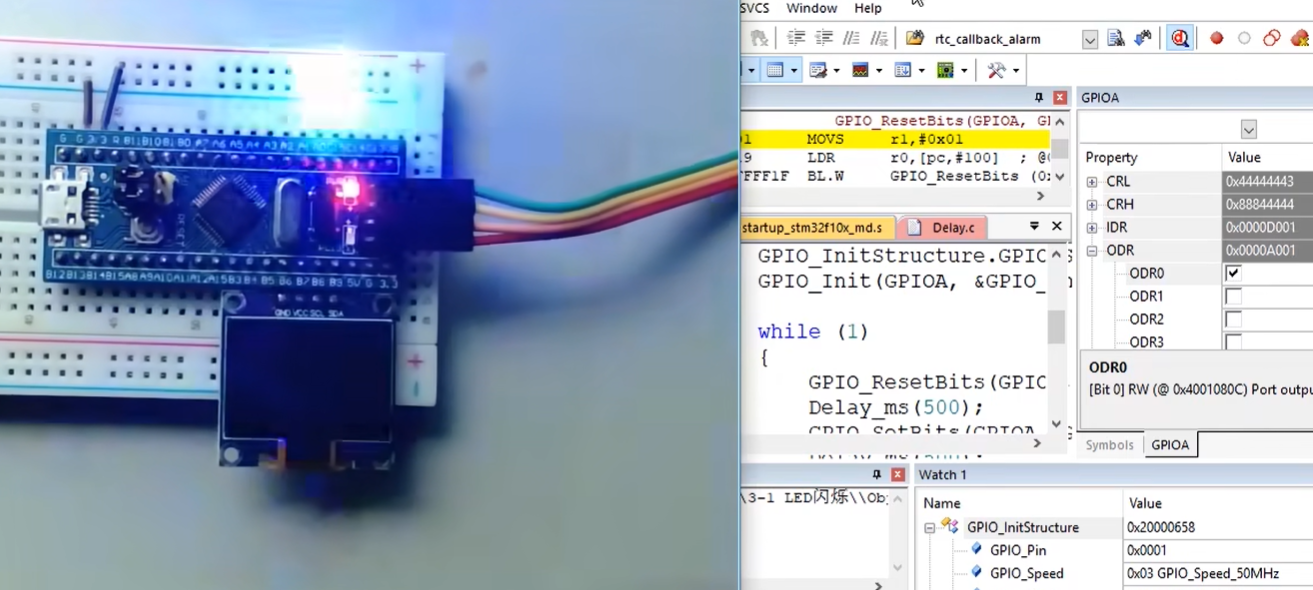1313x590 pixels.
Task: Open the SVCS menu
Action: pyautogui.click(x=754, y=8)
